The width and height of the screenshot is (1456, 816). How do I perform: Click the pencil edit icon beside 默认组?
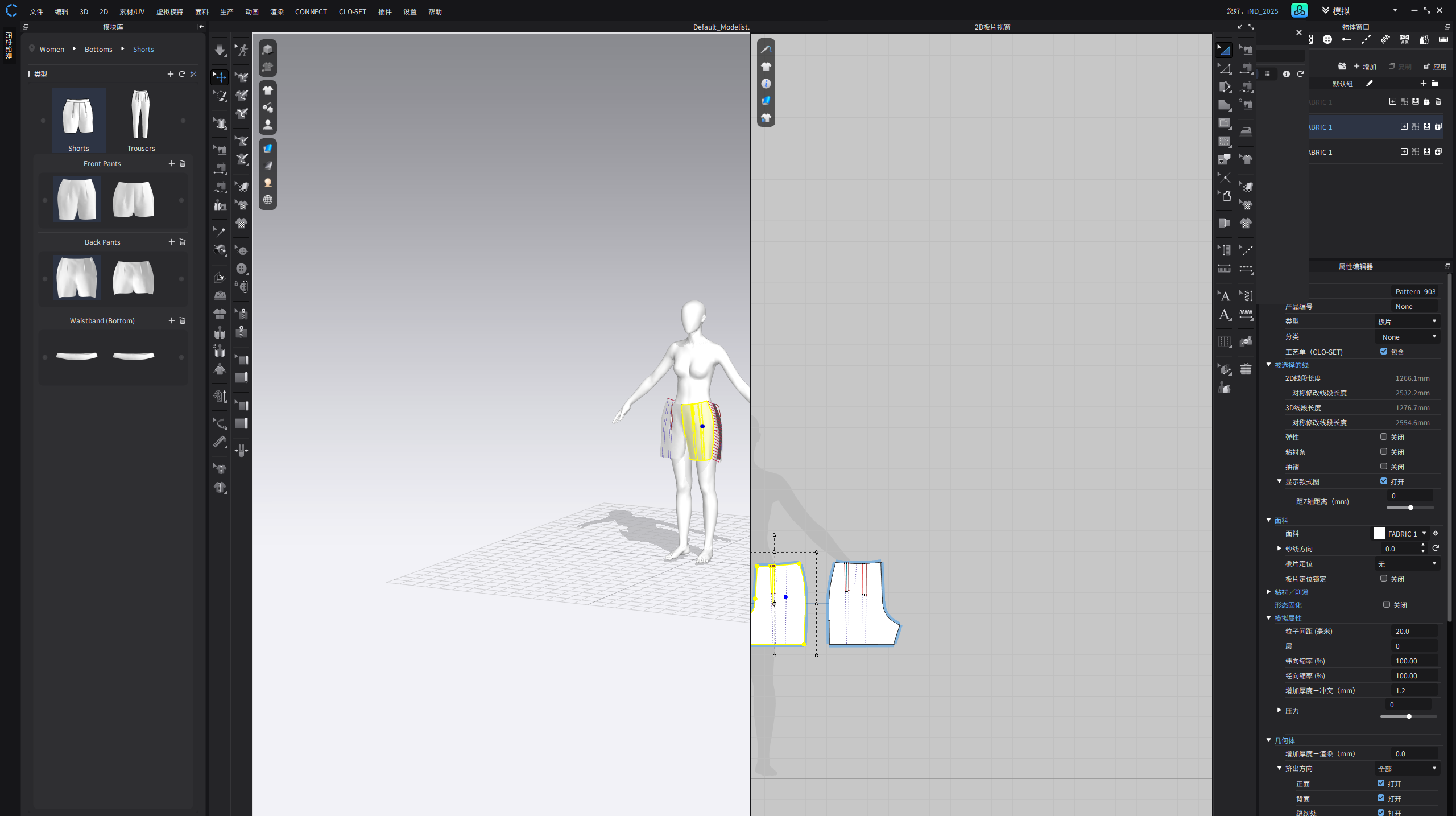(1370, 84)
